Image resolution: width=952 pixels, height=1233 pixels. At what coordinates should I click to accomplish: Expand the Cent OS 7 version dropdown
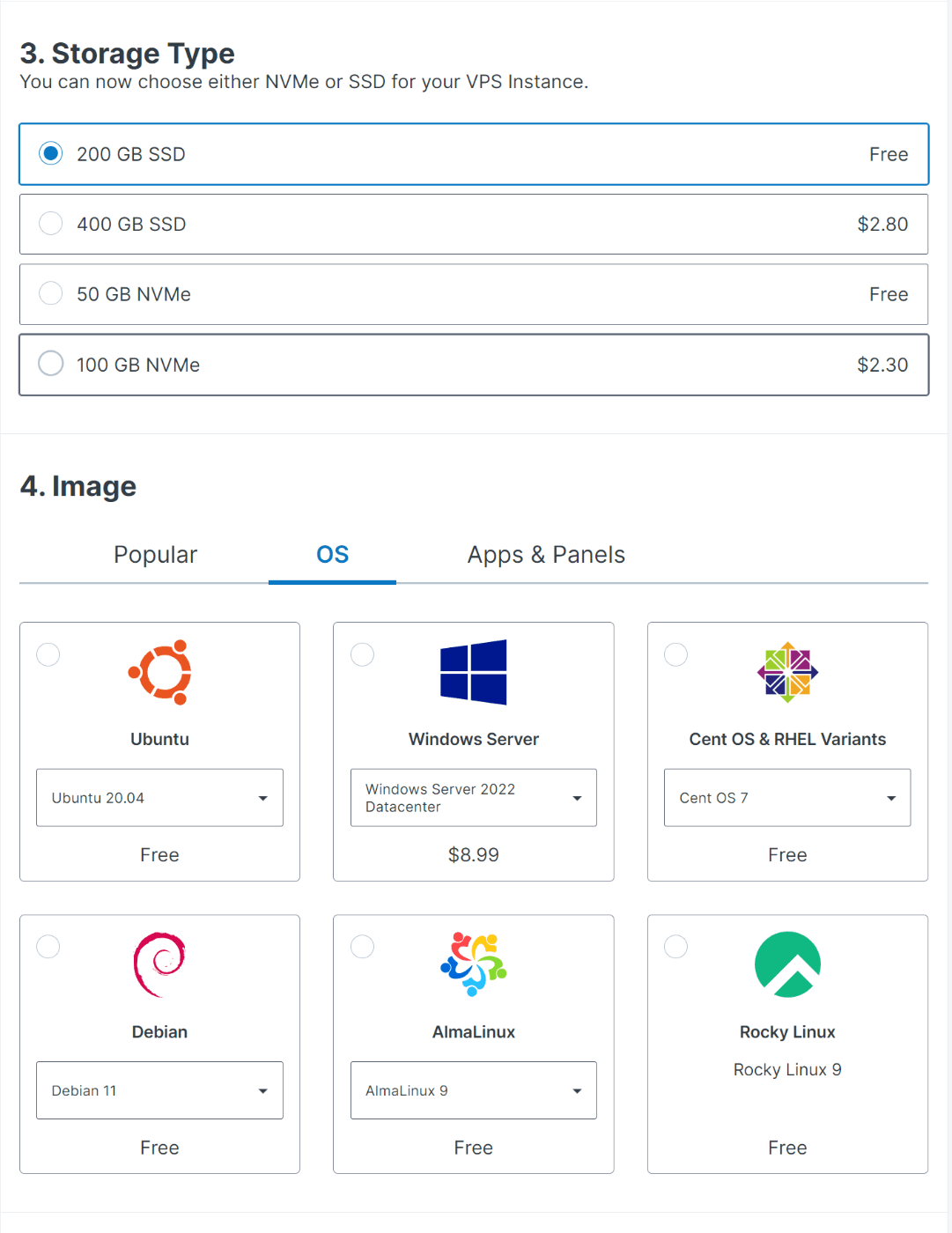click(x=787, y=798)
